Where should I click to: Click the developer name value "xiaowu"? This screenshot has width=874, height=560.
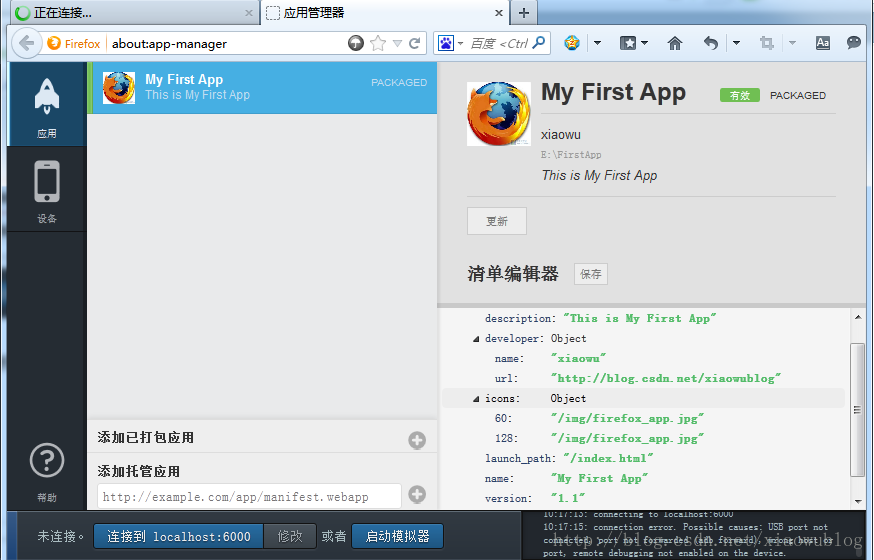pyautogui.click(x=578, y=358)
